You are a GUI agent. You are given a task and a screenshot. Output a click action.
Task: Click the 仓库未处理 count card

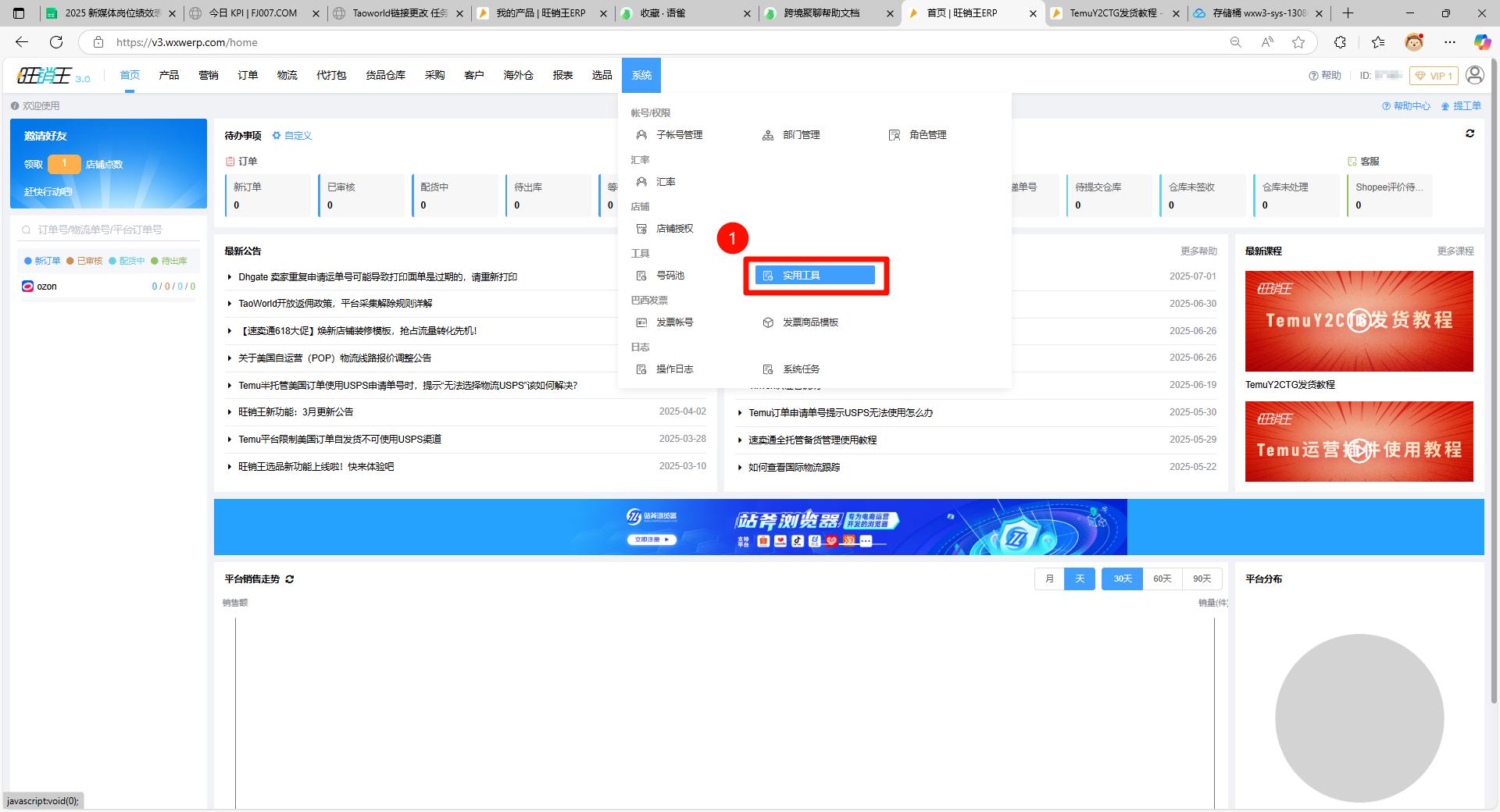click(1296, 195)
